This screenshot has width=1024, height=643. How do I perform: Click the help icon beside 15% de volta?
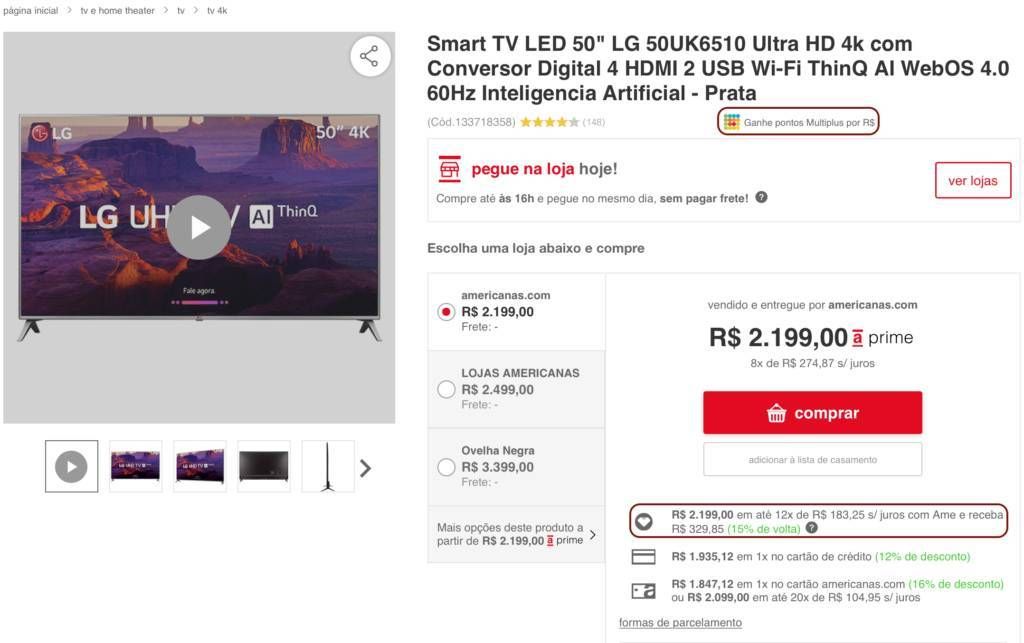[812, 528]
